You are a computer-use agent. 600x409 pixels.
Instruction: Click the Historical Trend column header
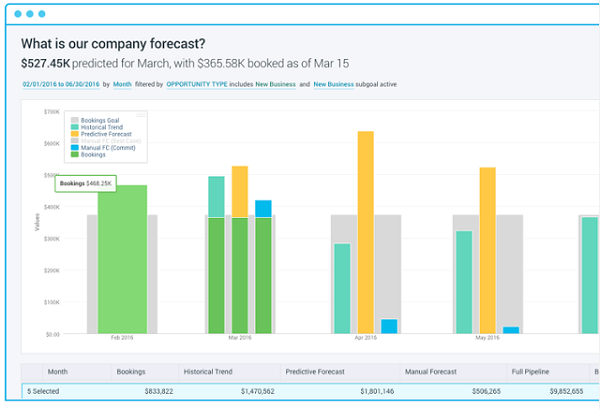(208, 372)
